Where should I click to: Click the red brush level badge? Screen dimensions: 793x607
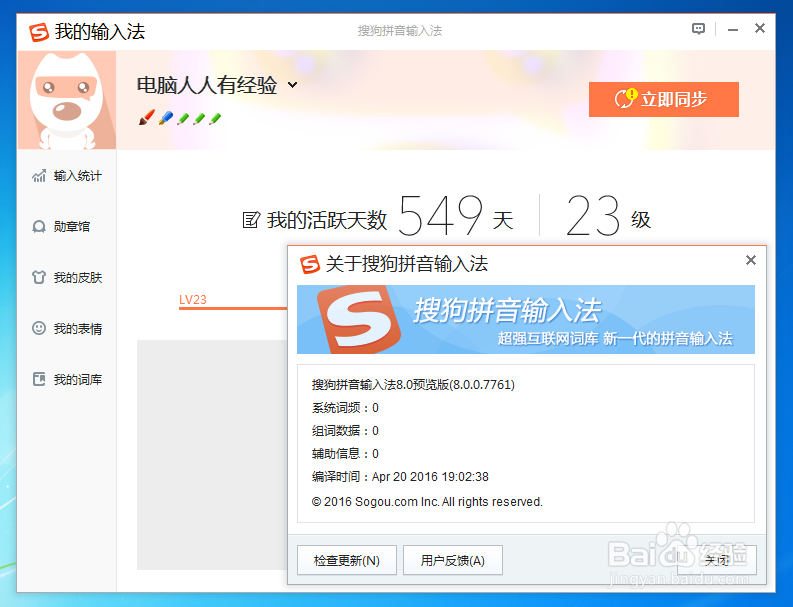tap(147, 118)
